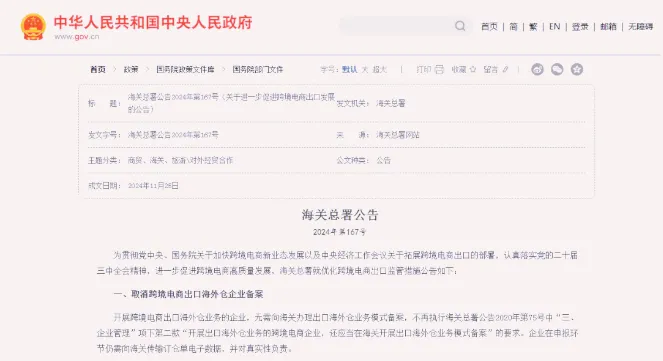663x361 pixels.
Task: Share to QQ Zone star icon
Action: pyautogui.click(x=577, y=69)
